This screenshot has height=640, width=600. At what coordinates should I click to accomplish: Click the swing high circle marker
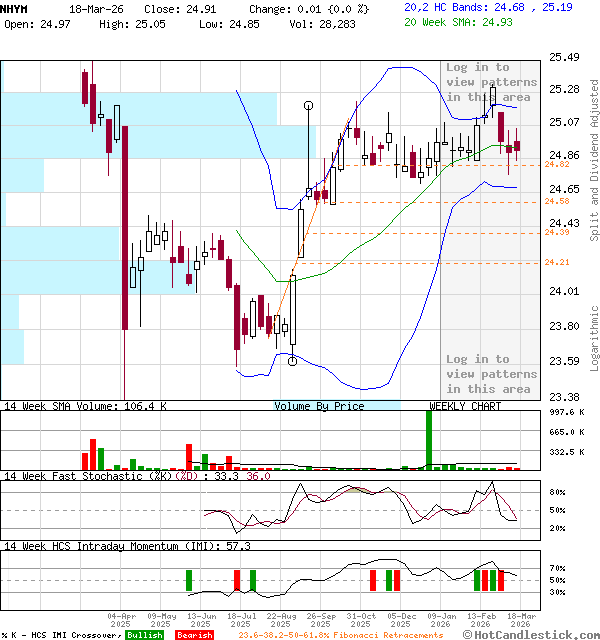(x=308, y=104)
